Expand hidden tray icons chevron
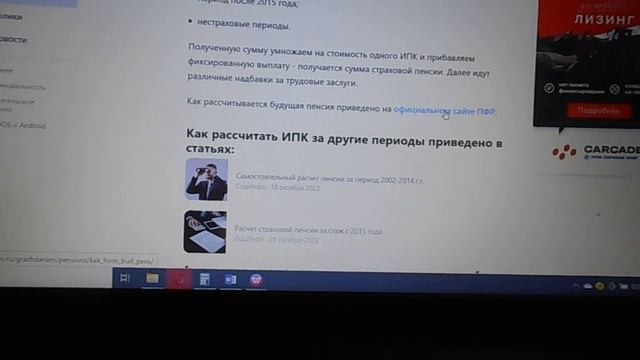The width and height of the screenshot is (640, 360). point(576,286)
